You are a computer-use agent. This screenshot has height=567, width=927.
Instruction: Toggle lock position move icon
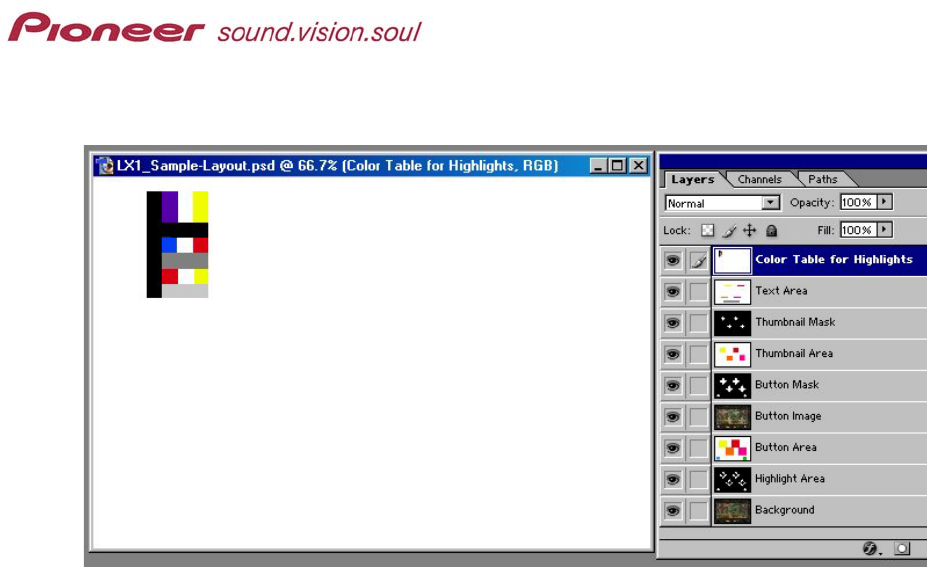750,231
